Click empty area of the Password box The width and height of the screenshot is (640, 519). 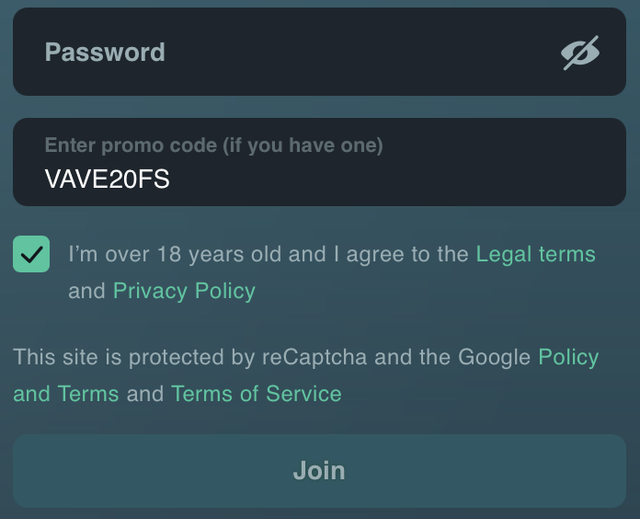[359, 52]
